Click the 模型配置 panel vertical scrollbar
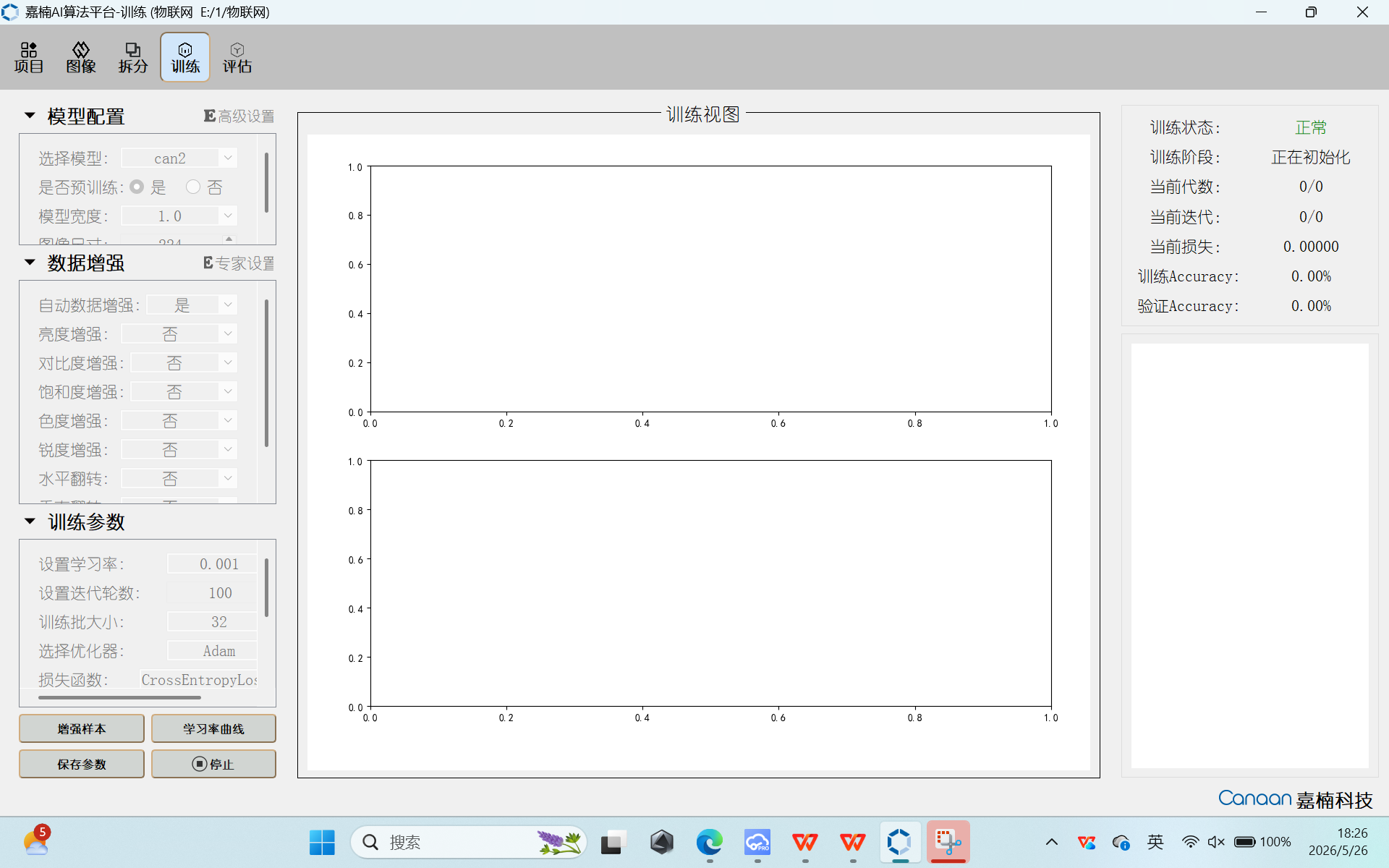1389x868 pixels. [x=266, y=182]
